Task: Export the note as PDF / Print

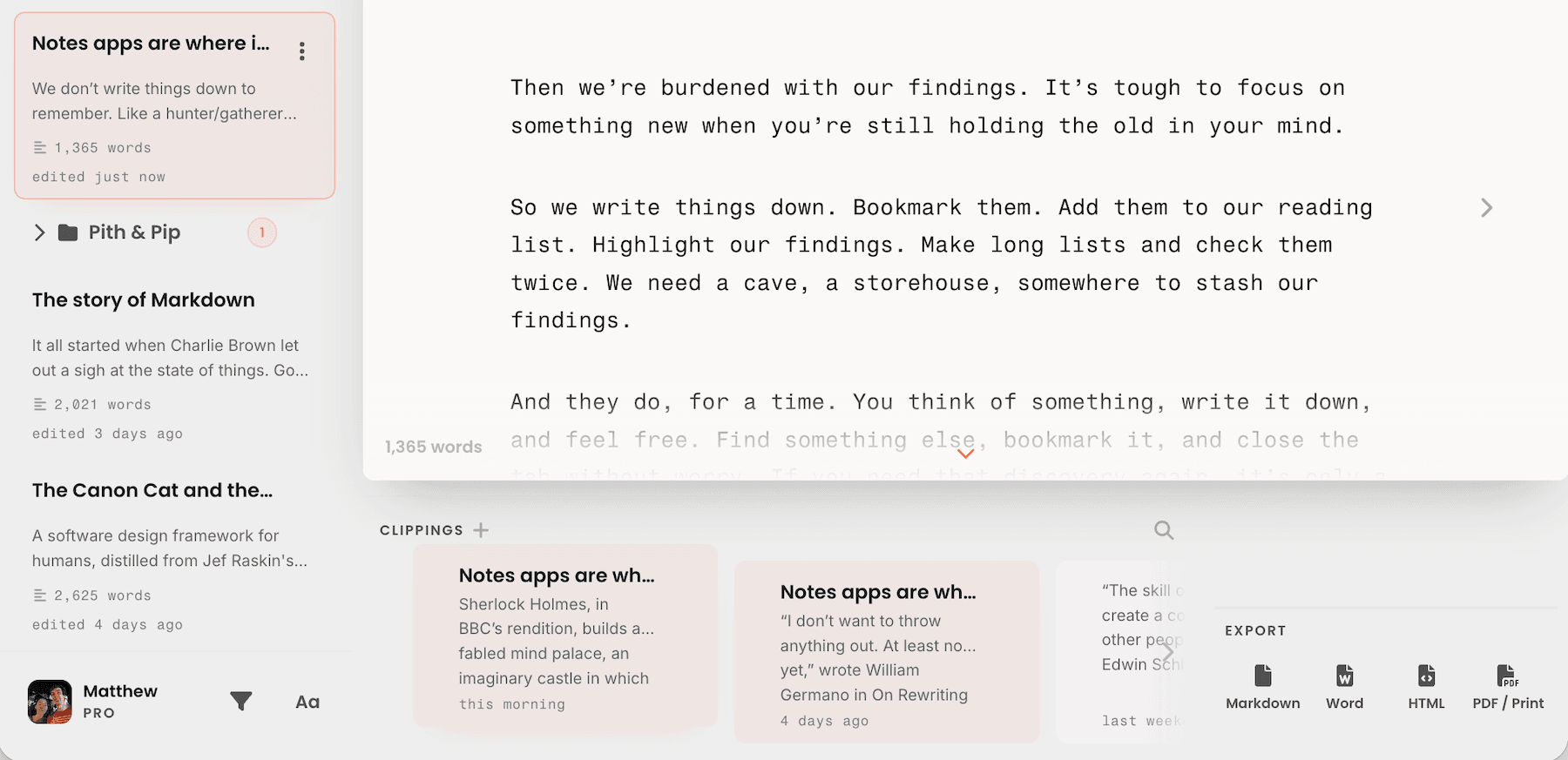Action: coord(1508,687)
